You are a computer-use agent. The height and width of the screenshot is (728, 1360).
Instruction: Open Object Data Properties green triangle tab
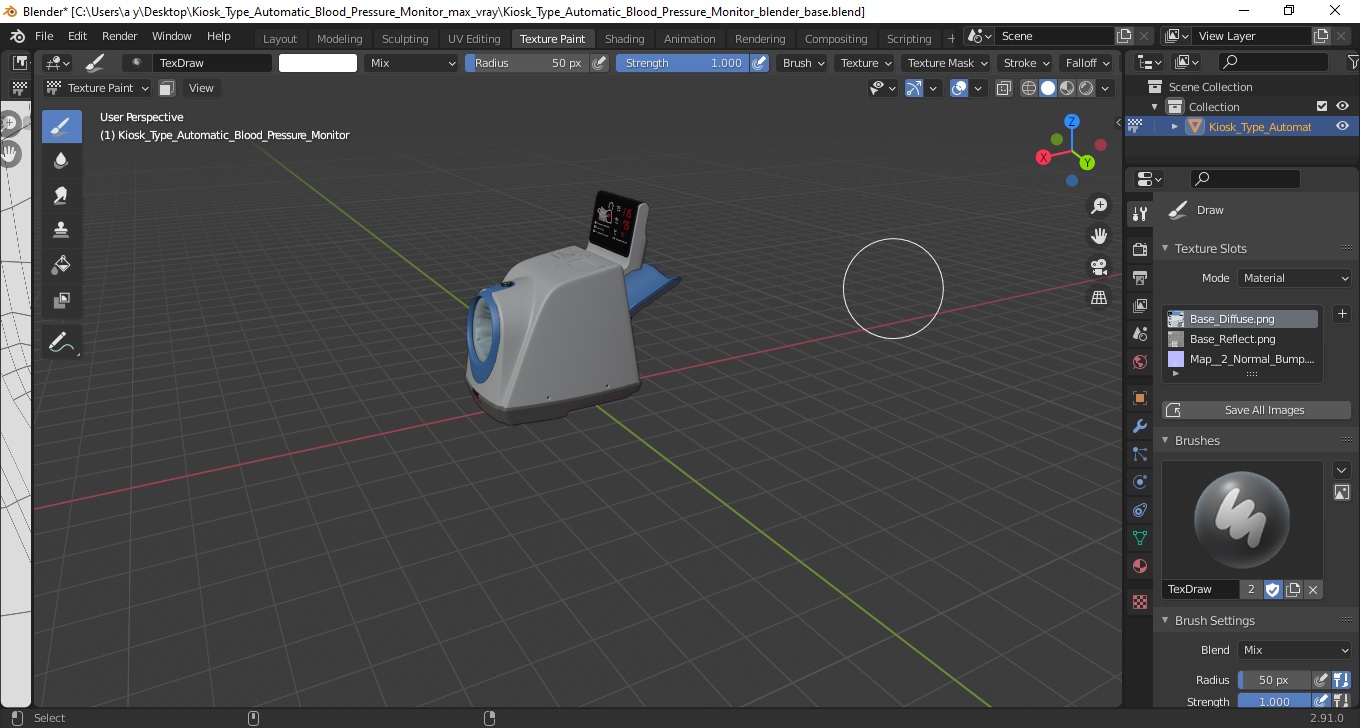(1139, 538)
